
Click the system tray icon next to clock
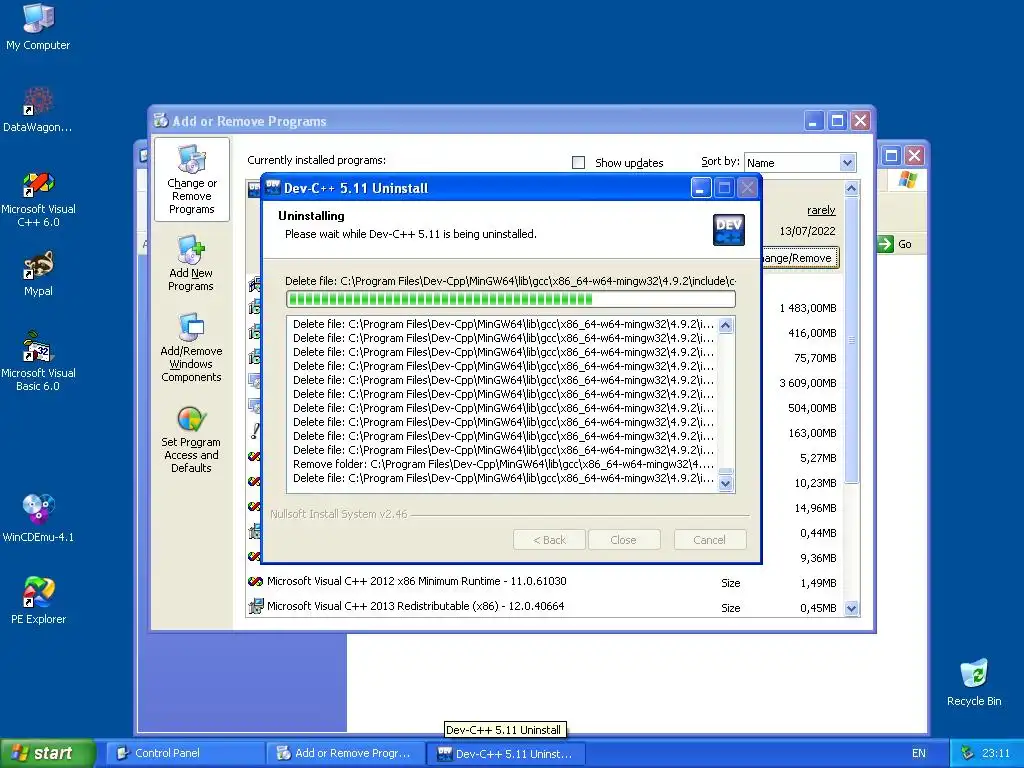coord(968,753)
